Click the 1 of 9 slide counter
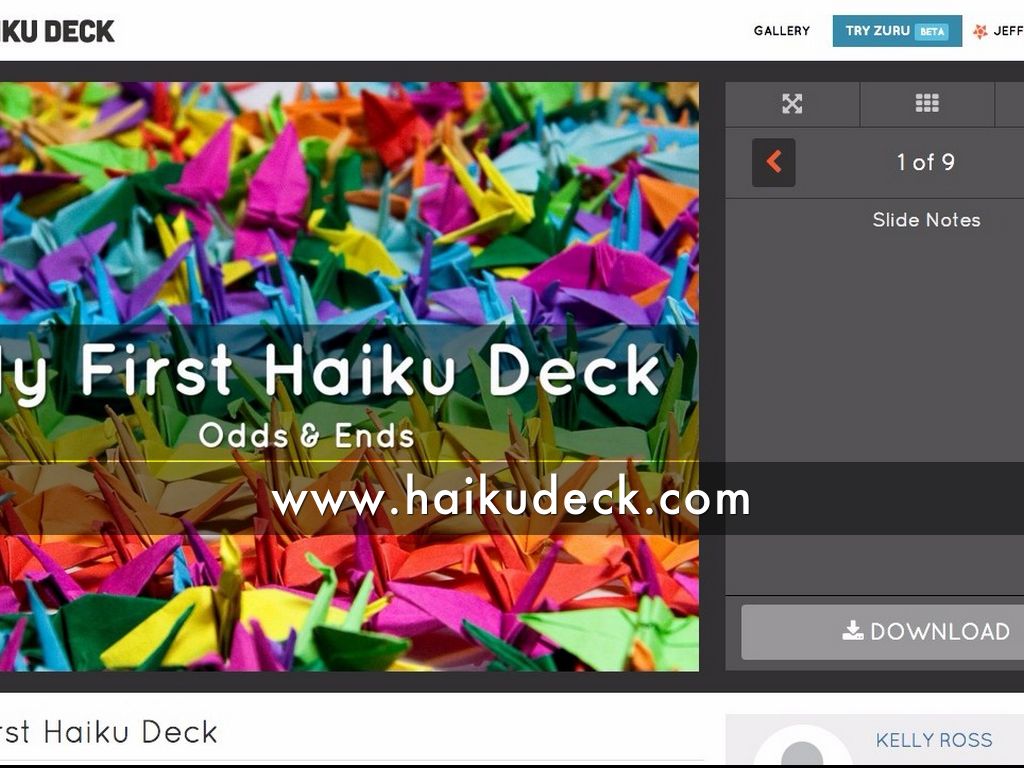Image resolution: width=1024 pixels, height=768 pixels. (x=925, y=162)
